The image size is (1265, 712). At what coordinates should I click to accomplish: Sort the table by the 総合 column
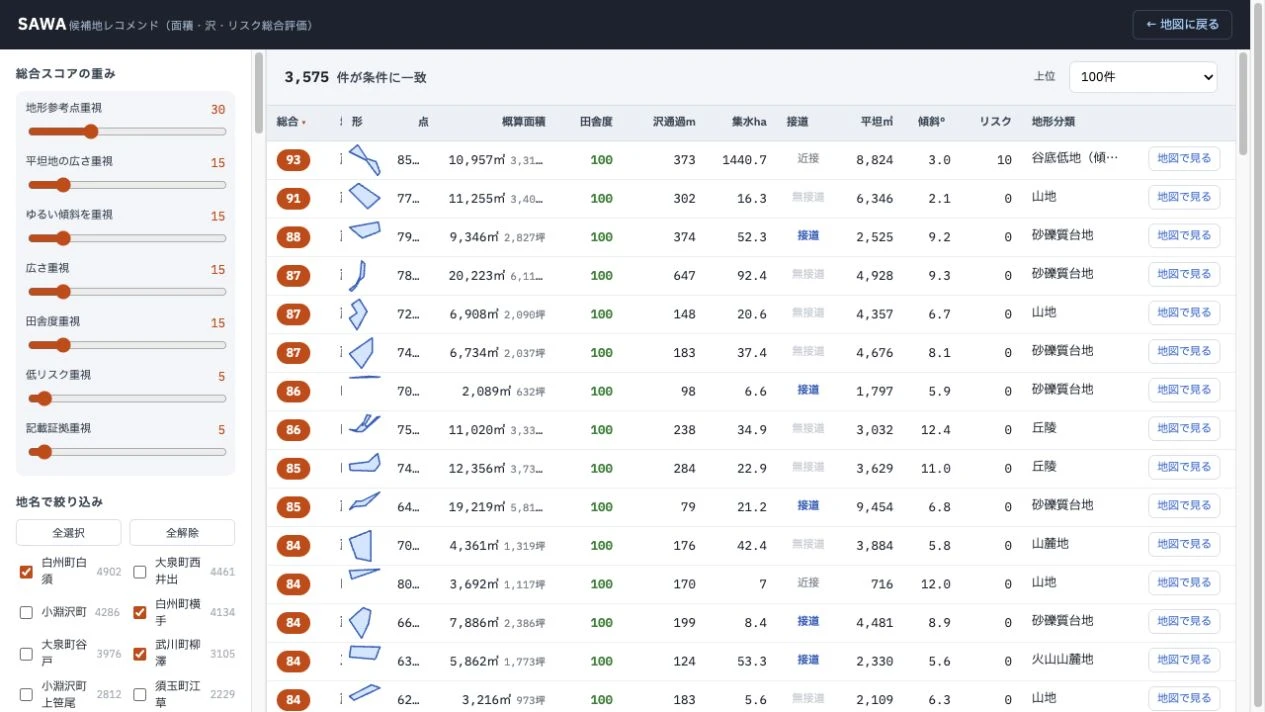coord(292,122)
